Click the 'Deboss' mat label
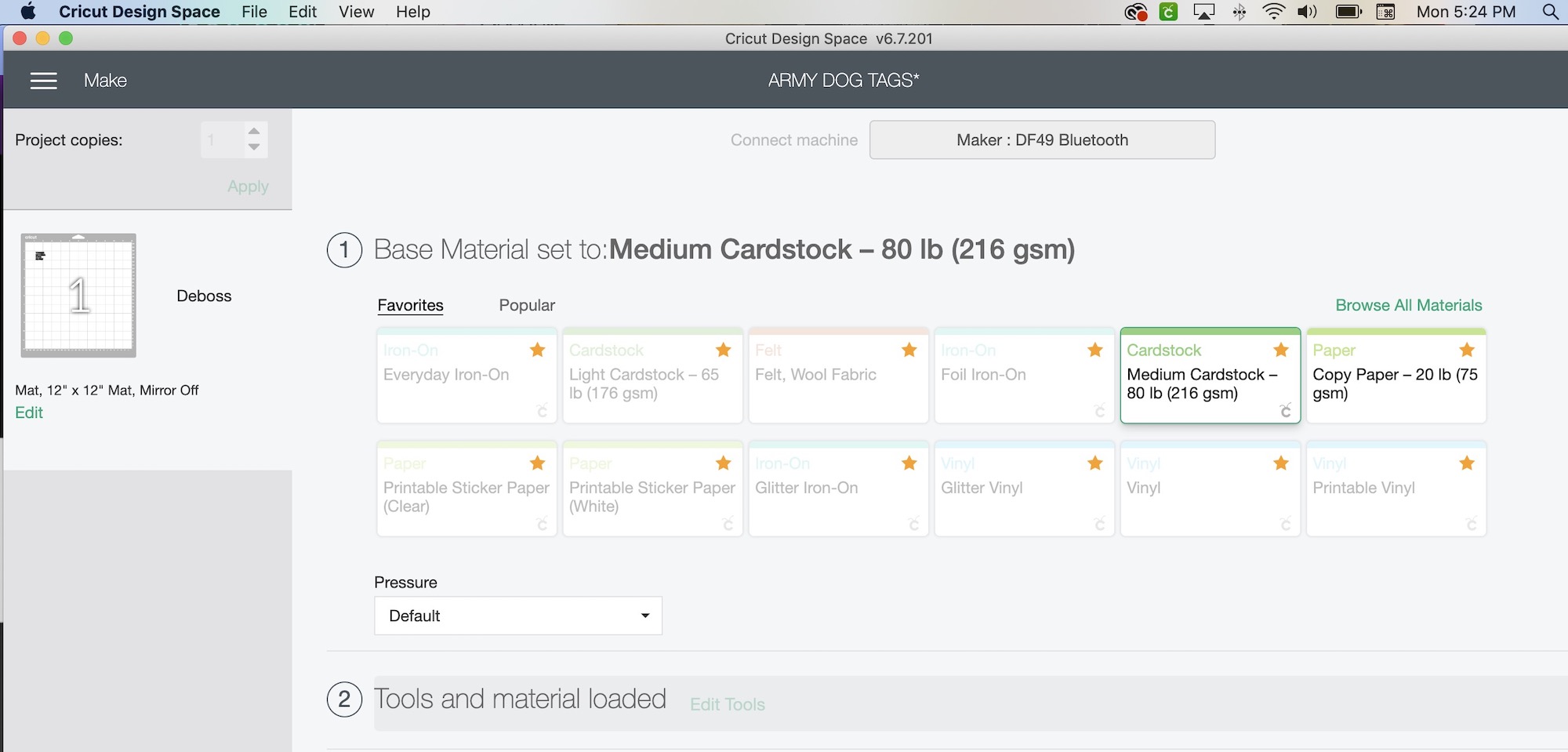 [204, 296]
